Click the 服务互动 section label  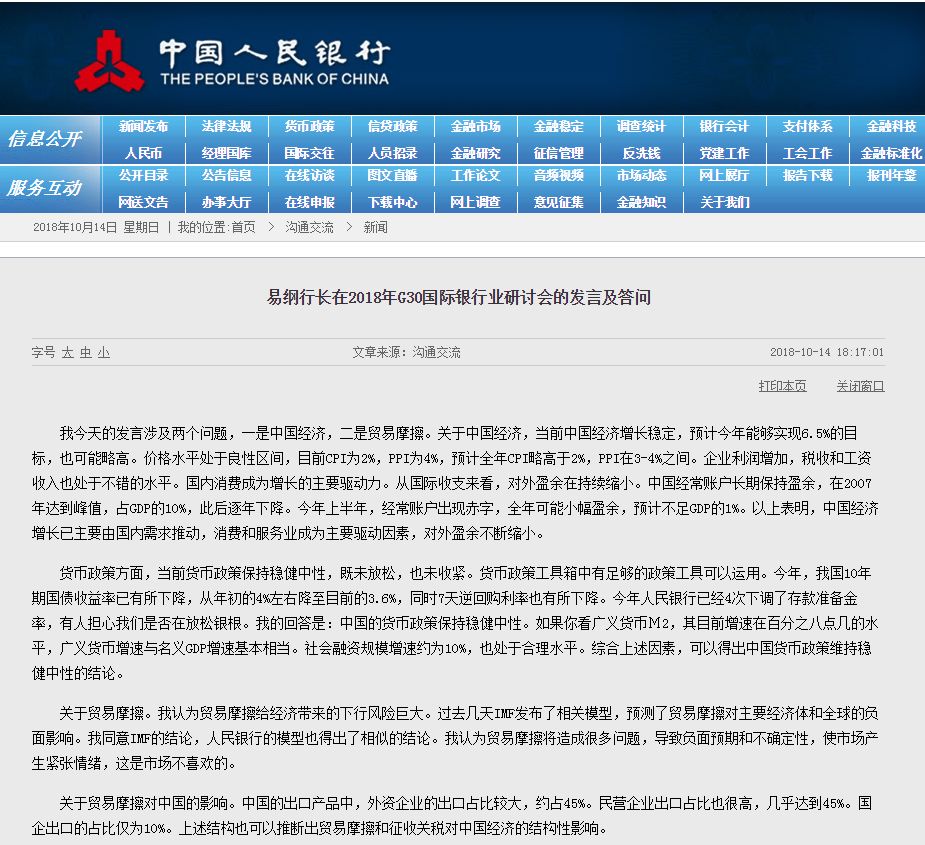click(x=44, y=188)
